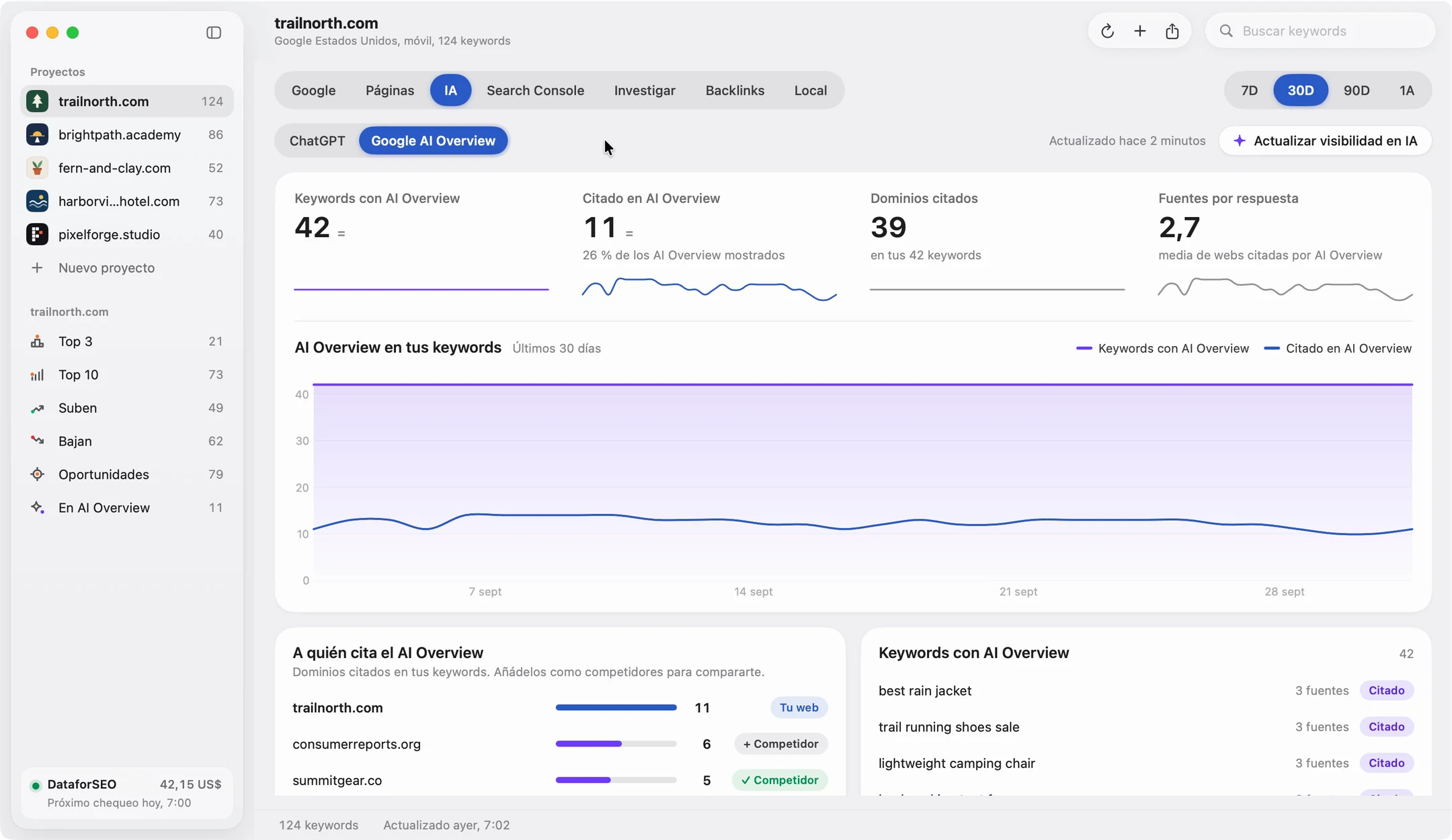Image resolution: width=1452 pixels, height=840 pixels.
Task: Open the Investigar tab
Action: pos(645,90)
